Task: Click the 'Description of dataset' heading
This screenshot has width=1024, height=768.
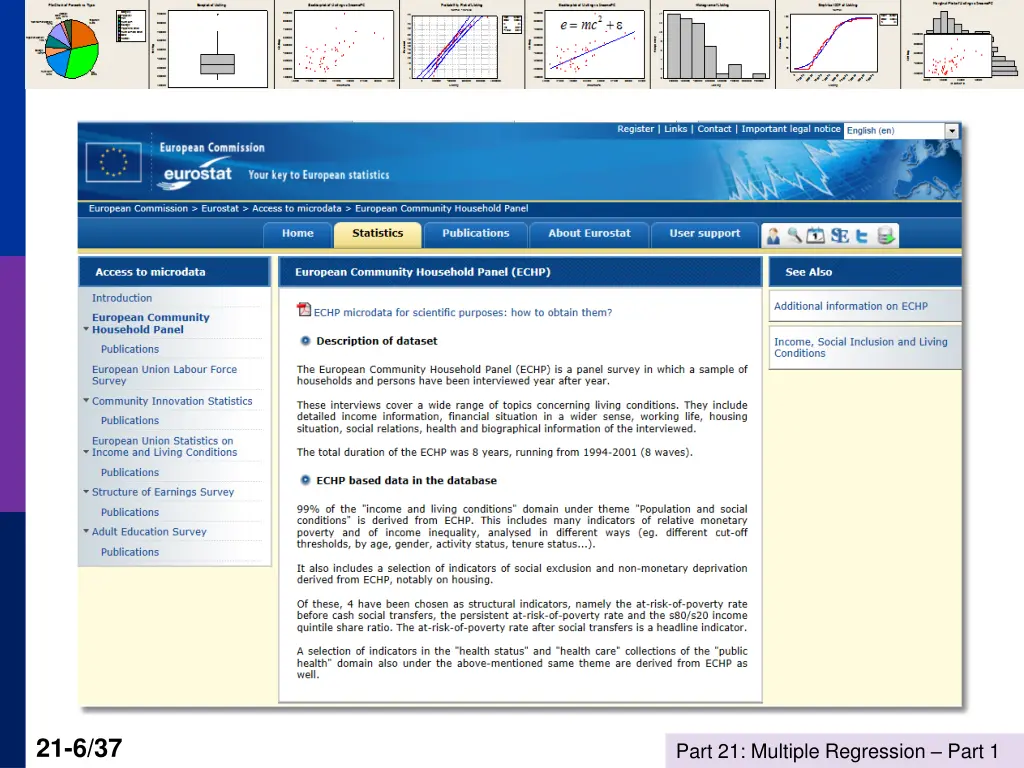Action: pos(377,341)
